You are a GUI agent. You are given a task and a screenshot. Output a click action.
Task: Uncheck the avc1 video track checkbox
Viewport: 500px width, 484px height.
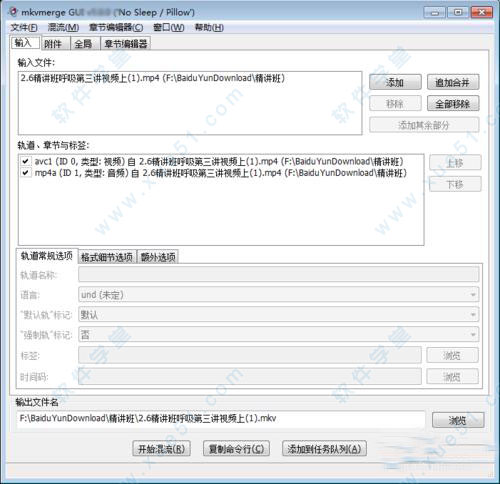(x=25, y=162)
